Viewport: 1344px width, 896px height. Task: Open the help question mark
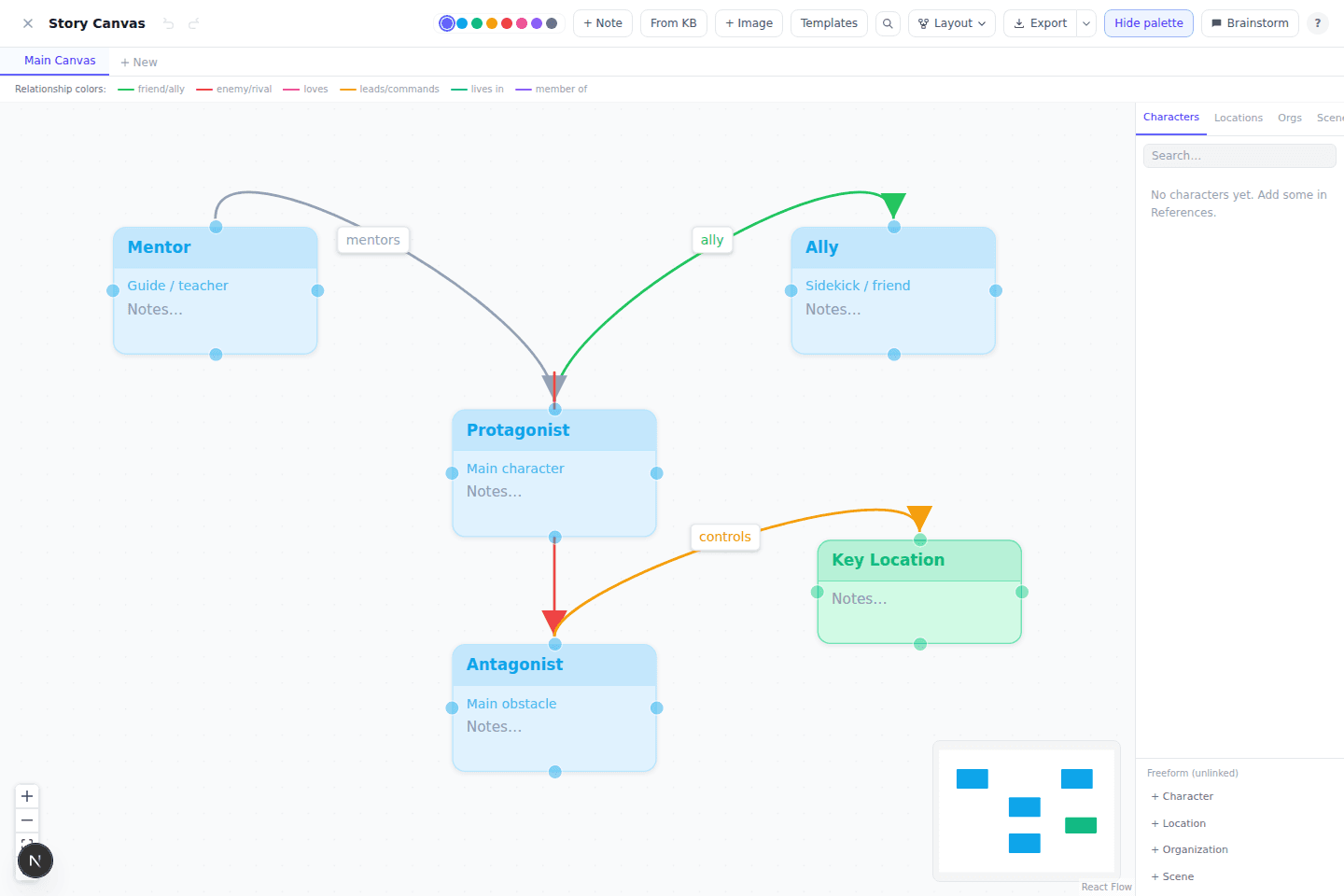[x=1317, y=23]
